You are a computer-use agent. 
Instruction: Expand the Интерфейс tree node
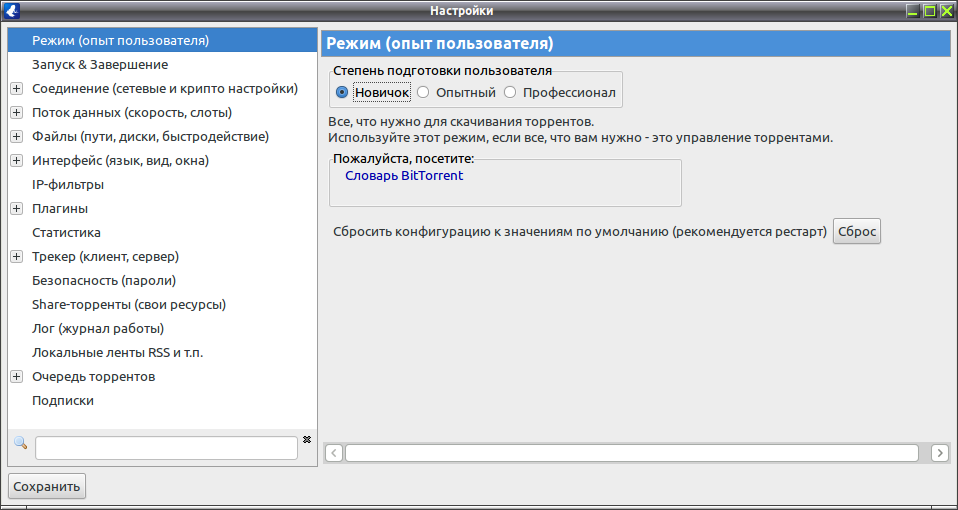click(x=17, y=161)
